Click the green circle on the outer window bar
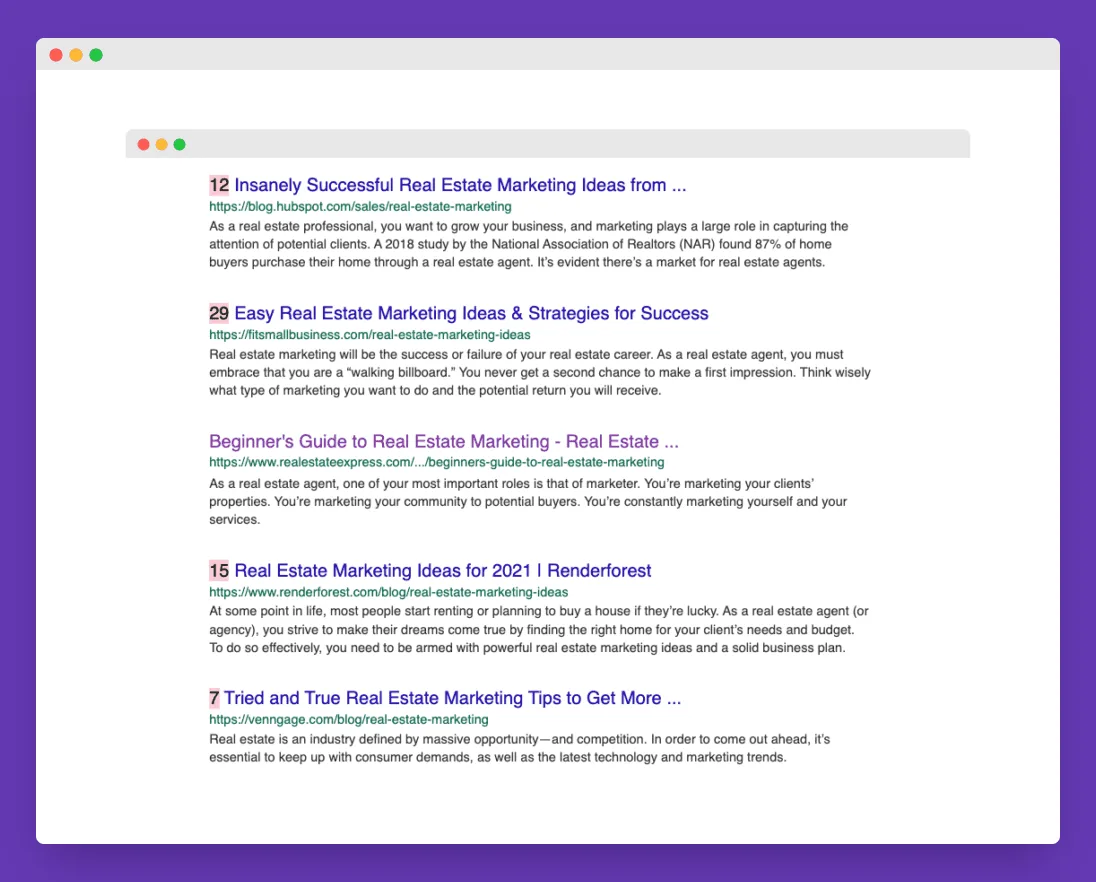 (x=96, y=55)
